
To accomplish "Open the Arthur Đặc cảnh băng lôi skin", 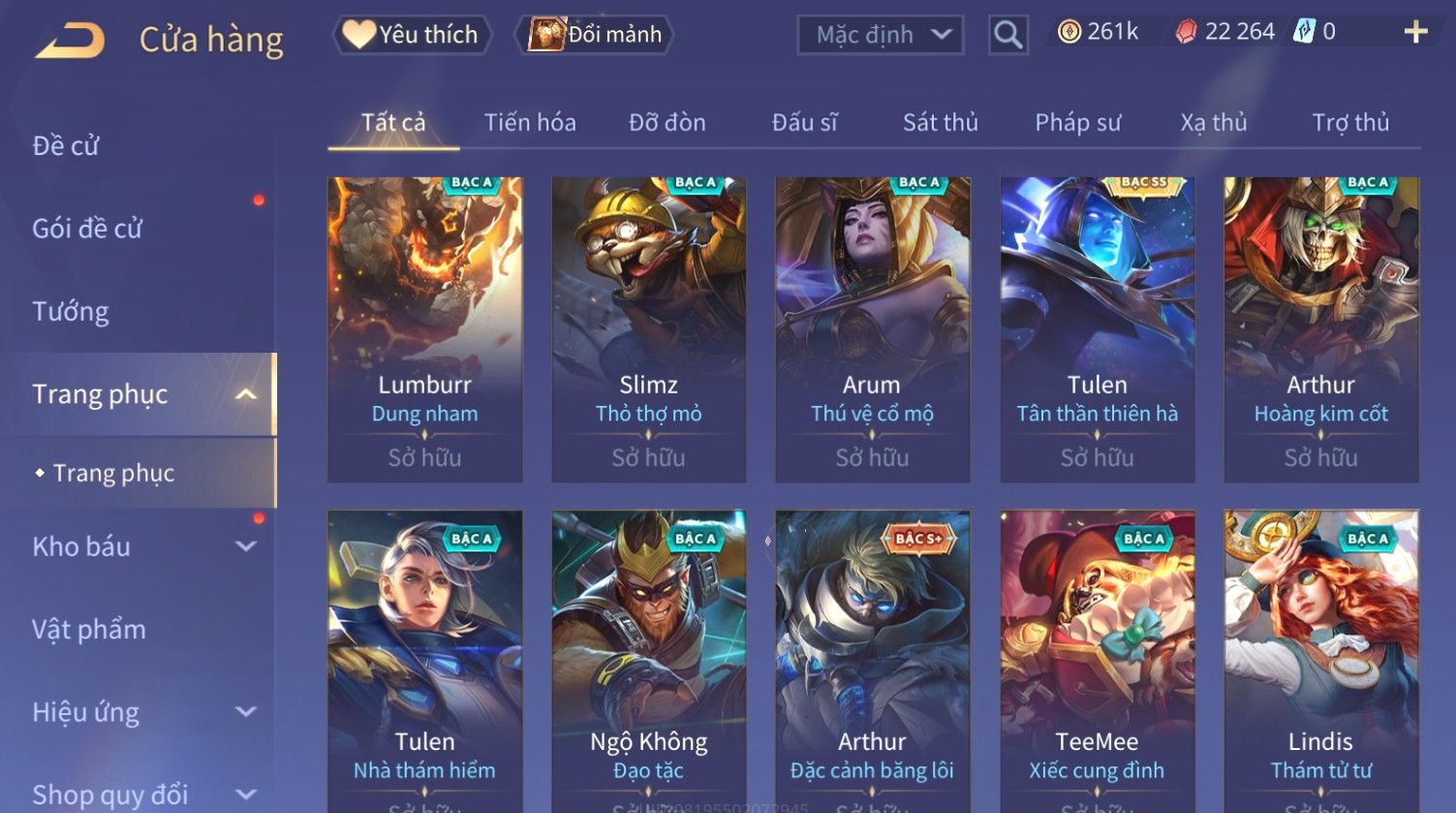I will click(x=872, y=661).
